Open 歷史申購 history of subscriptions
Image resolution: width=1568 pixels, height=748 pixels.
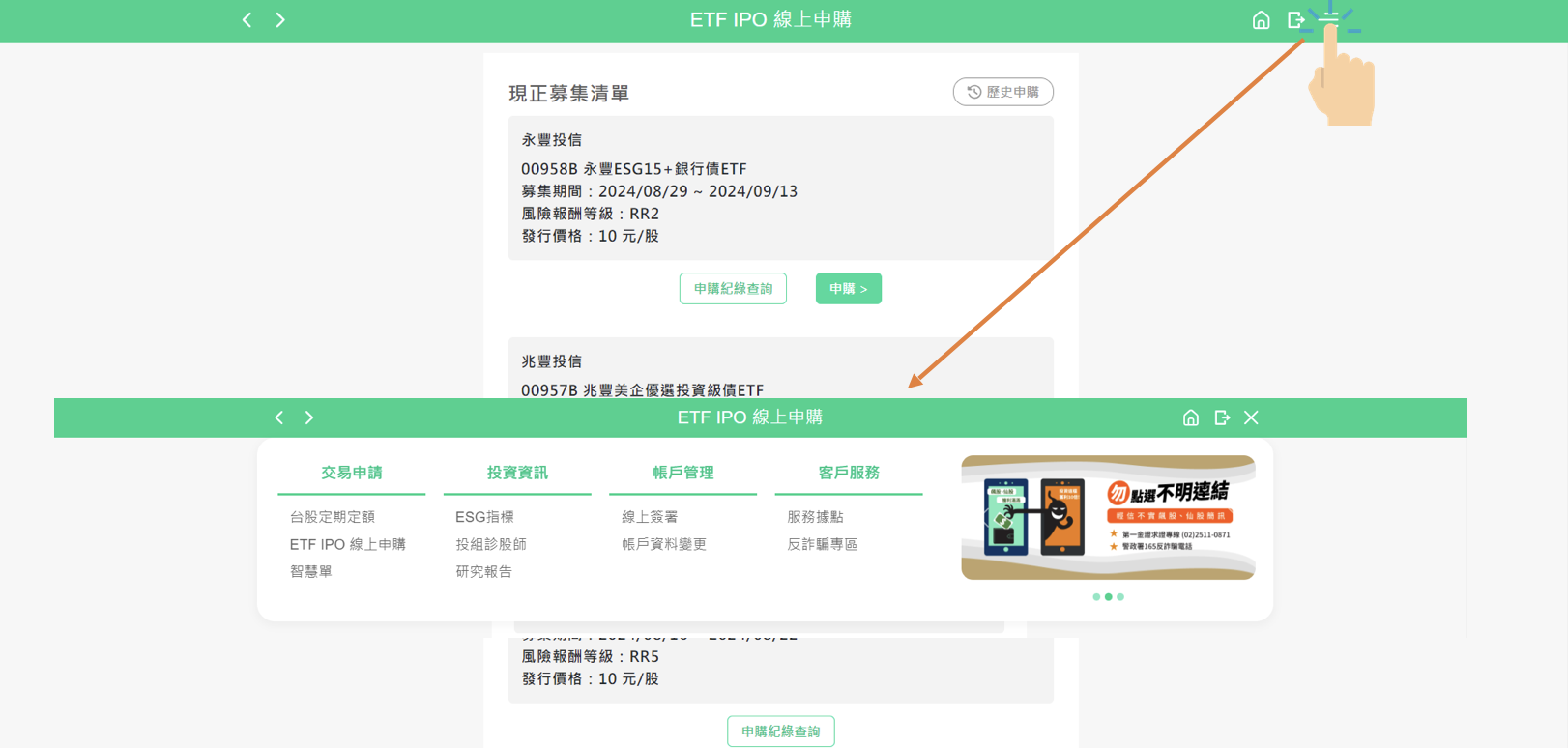[1002, 92]
